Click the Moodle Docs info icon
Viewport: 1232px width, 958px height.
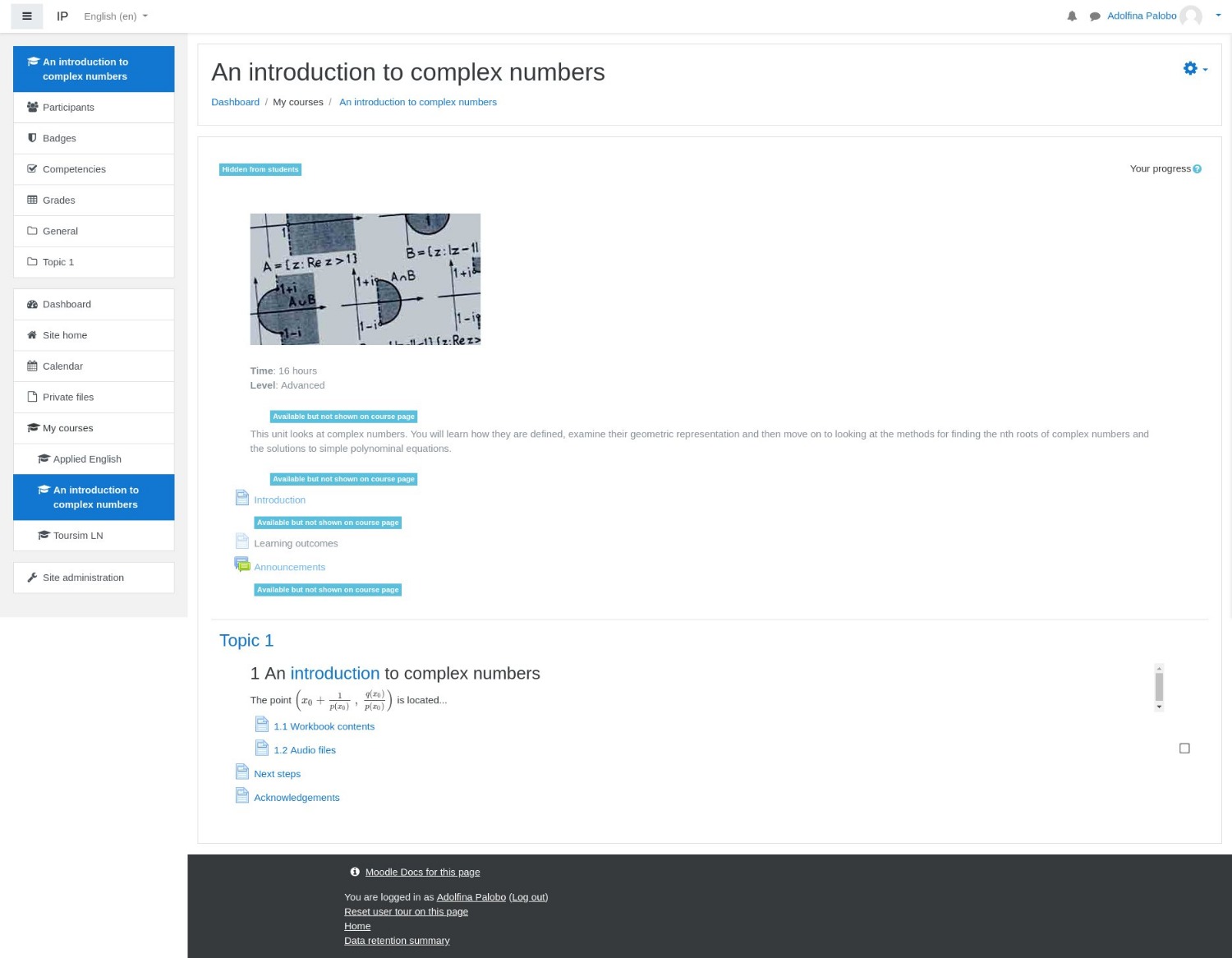pos(355,872)
